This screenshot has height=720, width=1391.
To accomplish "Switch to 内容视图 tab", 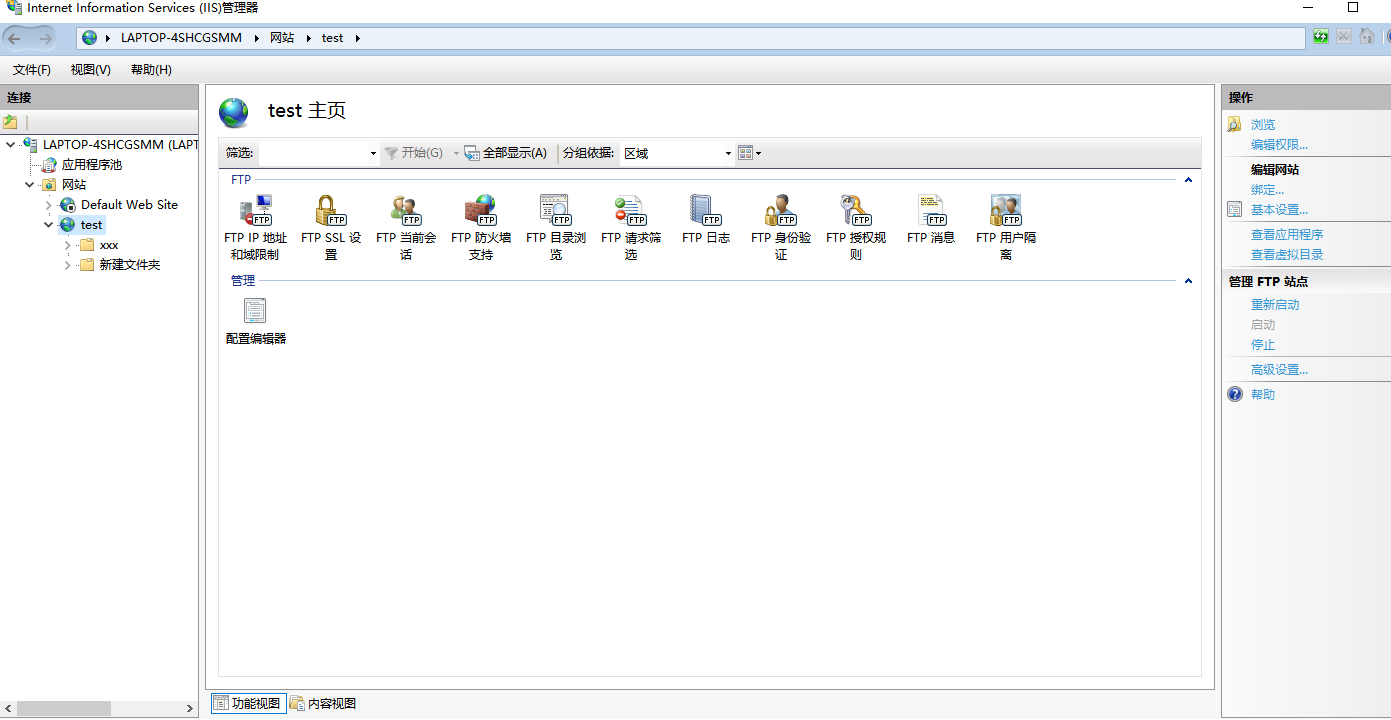I will (323, 703).
